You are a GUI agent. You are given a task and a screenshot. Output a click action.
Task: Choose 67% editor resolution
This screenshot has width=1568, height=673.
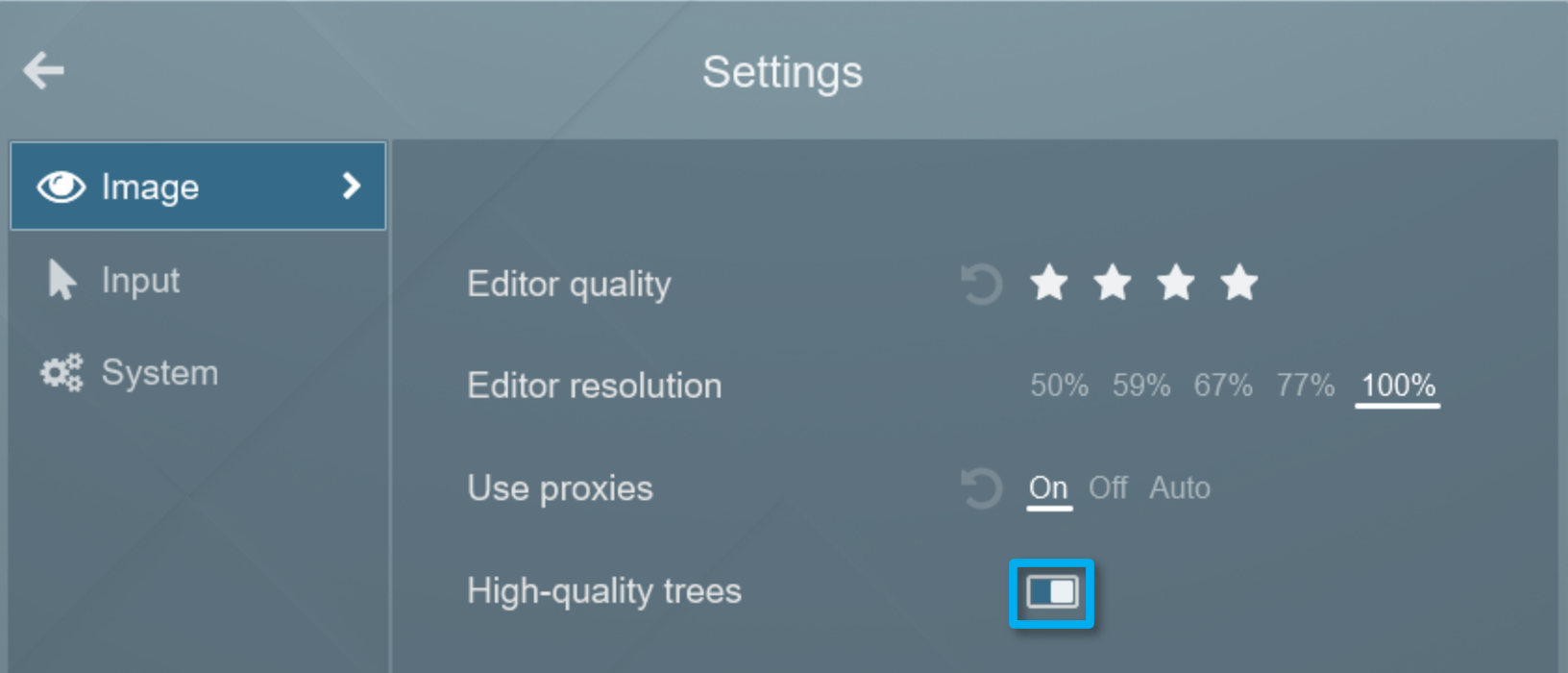[x=1222, y=386]
